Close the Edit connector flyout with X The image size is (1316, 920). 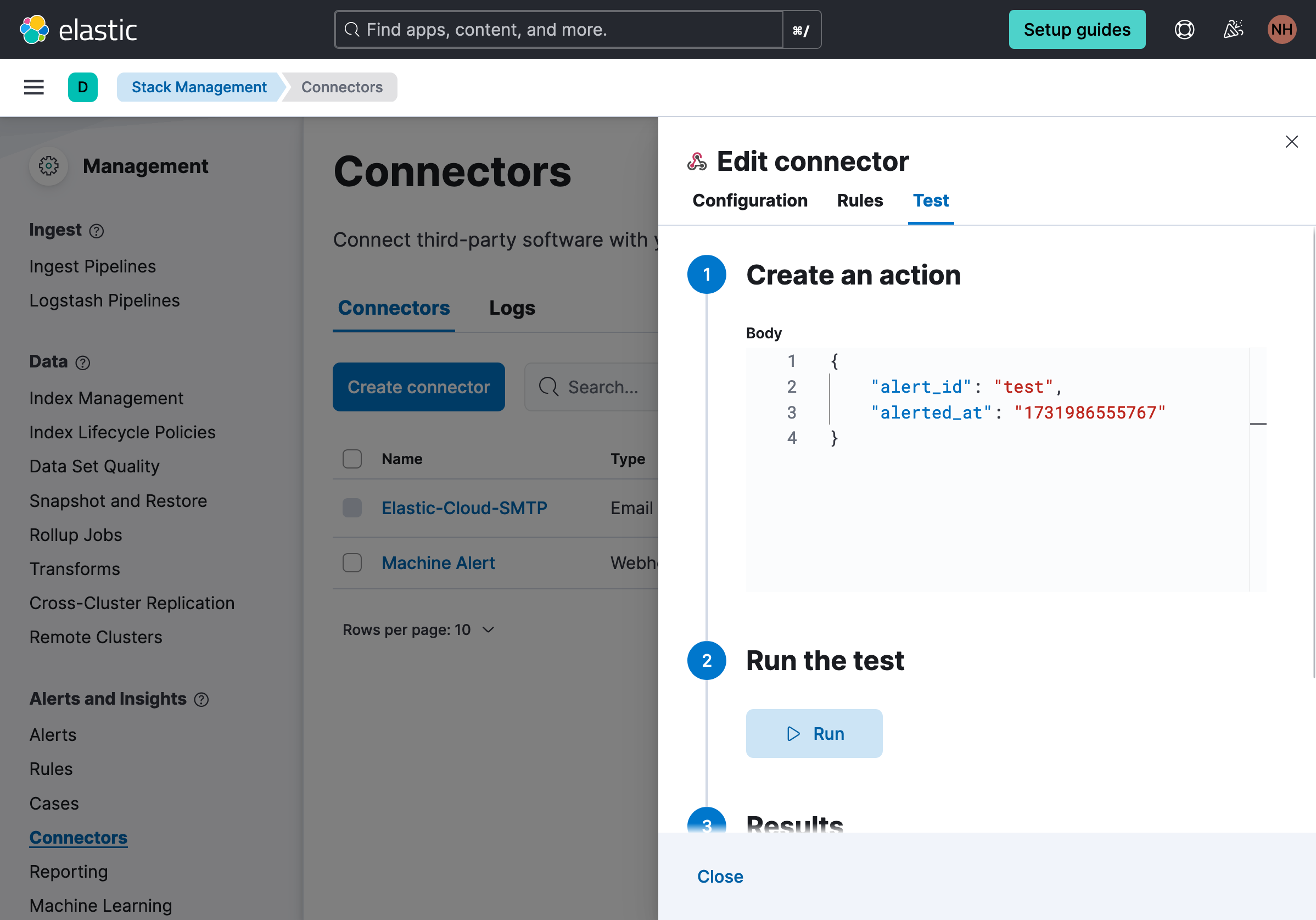[1291, 142]
